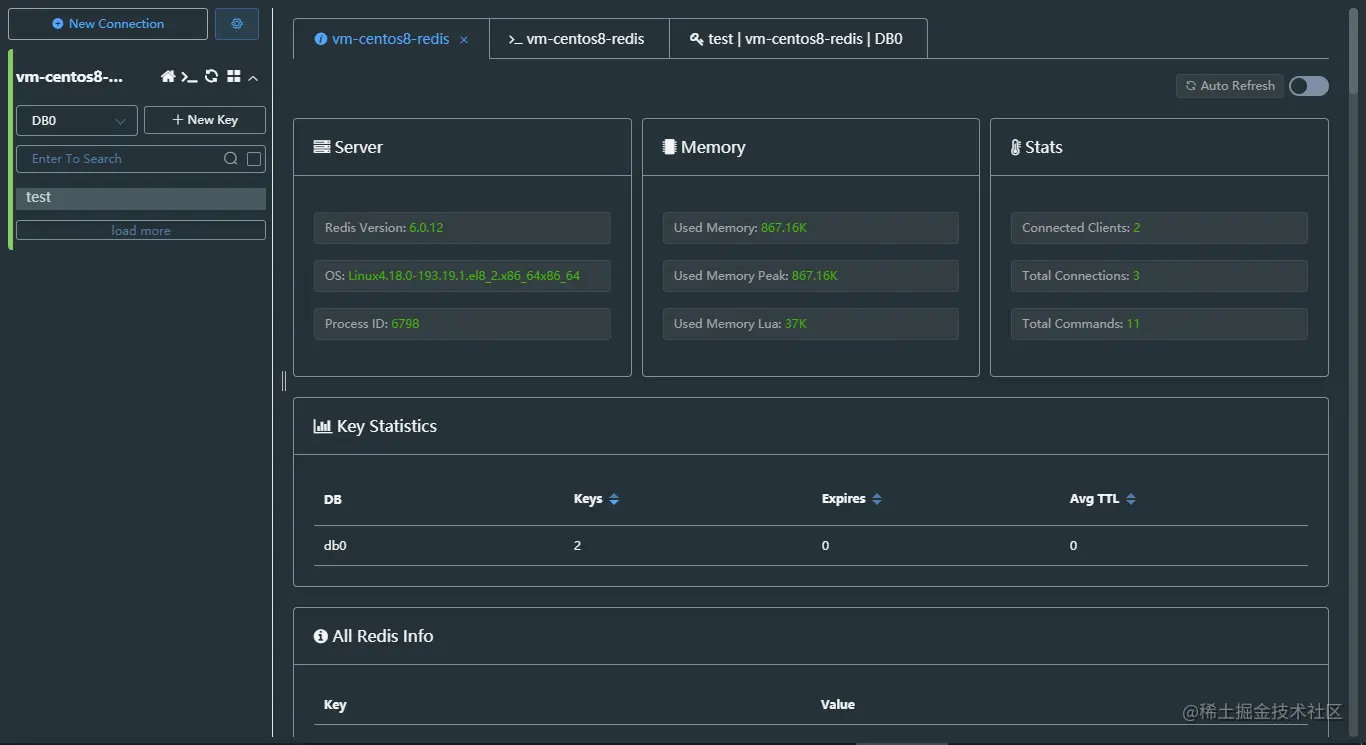This screenshot has width=1366, height=745.
Task: Switch to the vm-centos8-redis console tab
Action: tap(579, 39)
